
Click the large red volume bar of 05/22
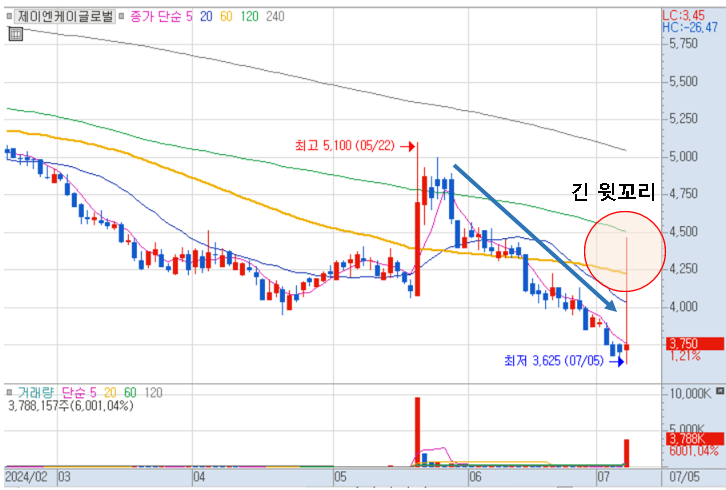pos(417,432)
